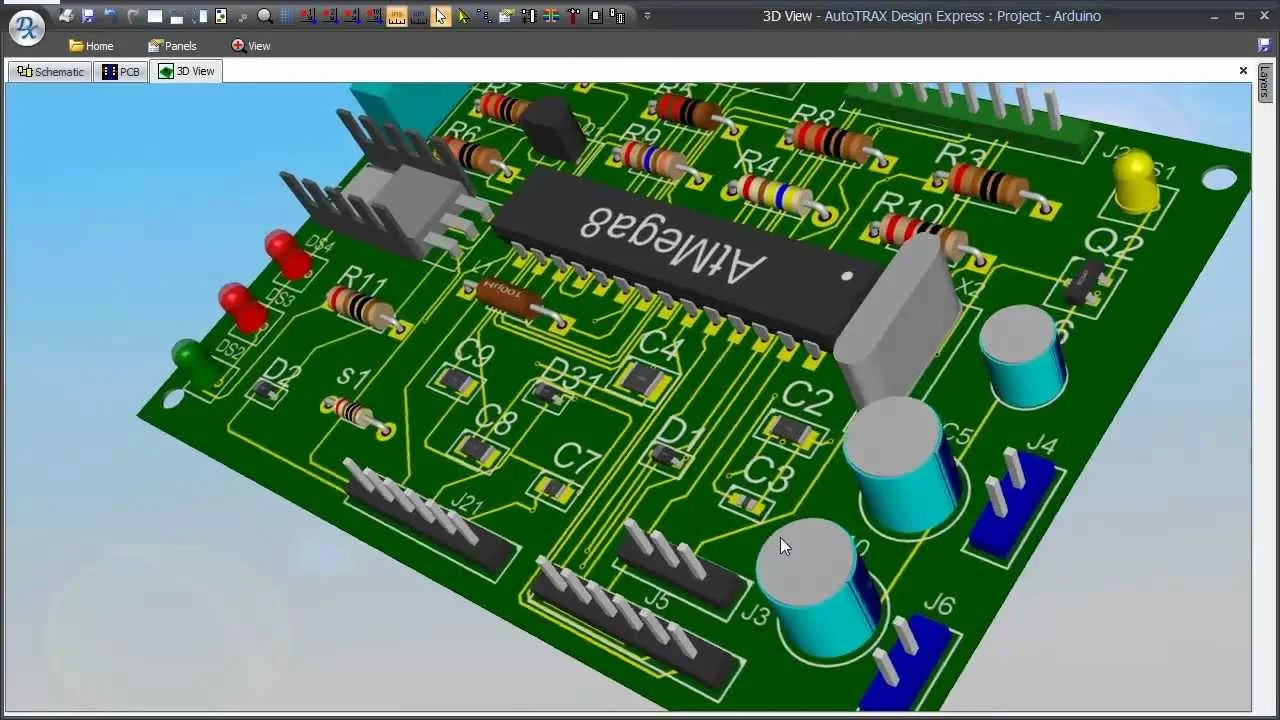The image size is (1280, 720).
Task: Click the 'D31' silkscreen label
Action: [x=571, y=375]
